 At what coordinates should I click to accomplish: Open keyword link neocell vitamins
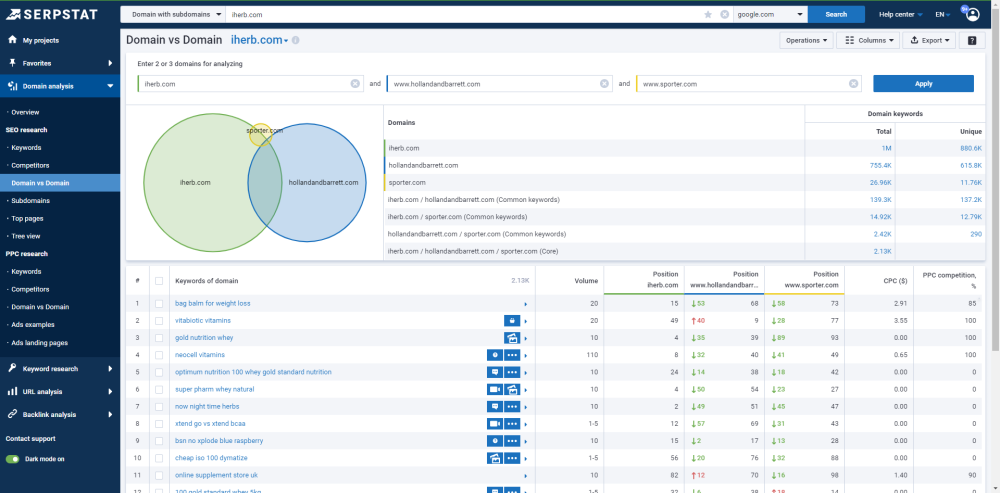(200, 355)
